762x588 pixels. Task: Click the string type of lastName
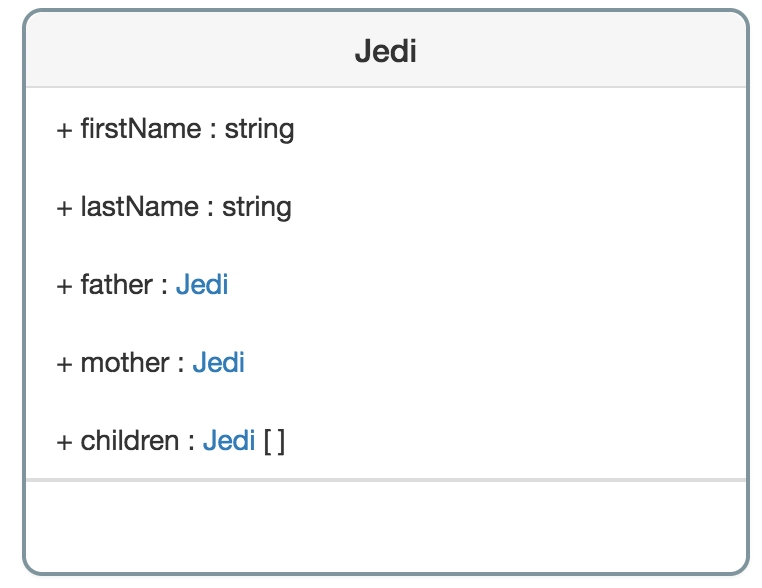pyautogui.click(x=257, y=208)
